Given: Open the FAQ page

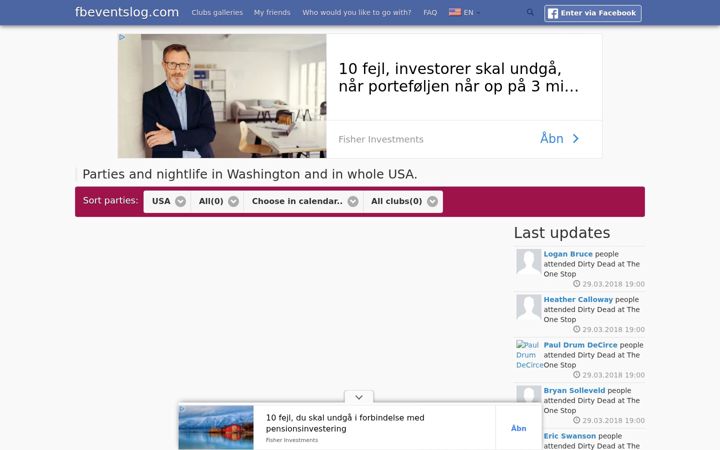Looking at the screenshot, I should tap(430, 12).
